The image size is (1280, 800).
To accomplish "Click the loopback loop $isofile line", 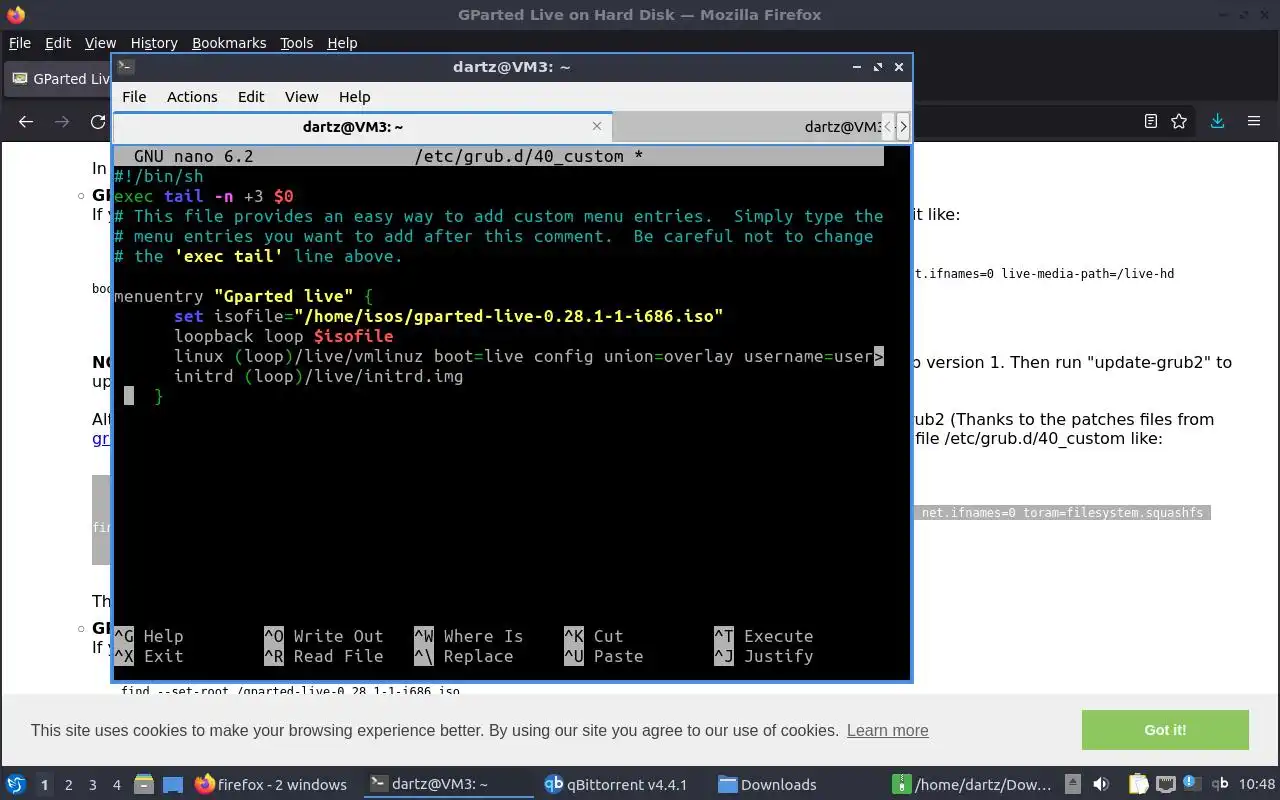I will point(283,336).
